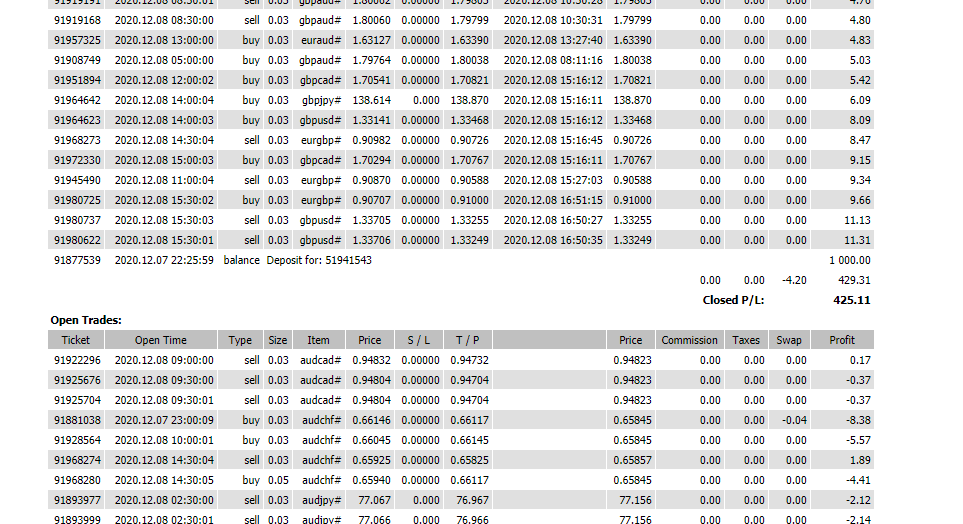Select open trade ticket 91968280

(x=77, y=480)
